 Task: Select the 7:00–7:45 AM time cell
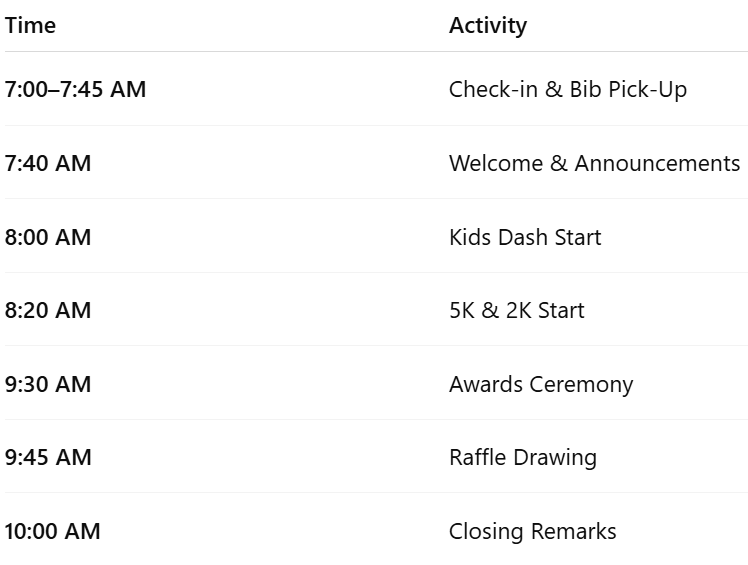pos(75,89)
